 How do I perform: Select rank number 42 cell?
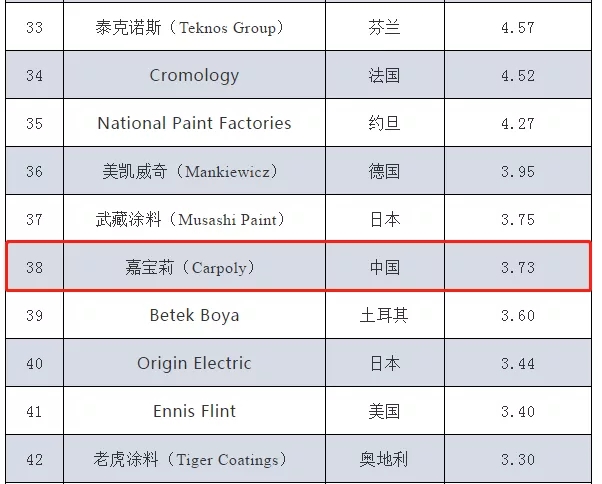tap(35, 459)
